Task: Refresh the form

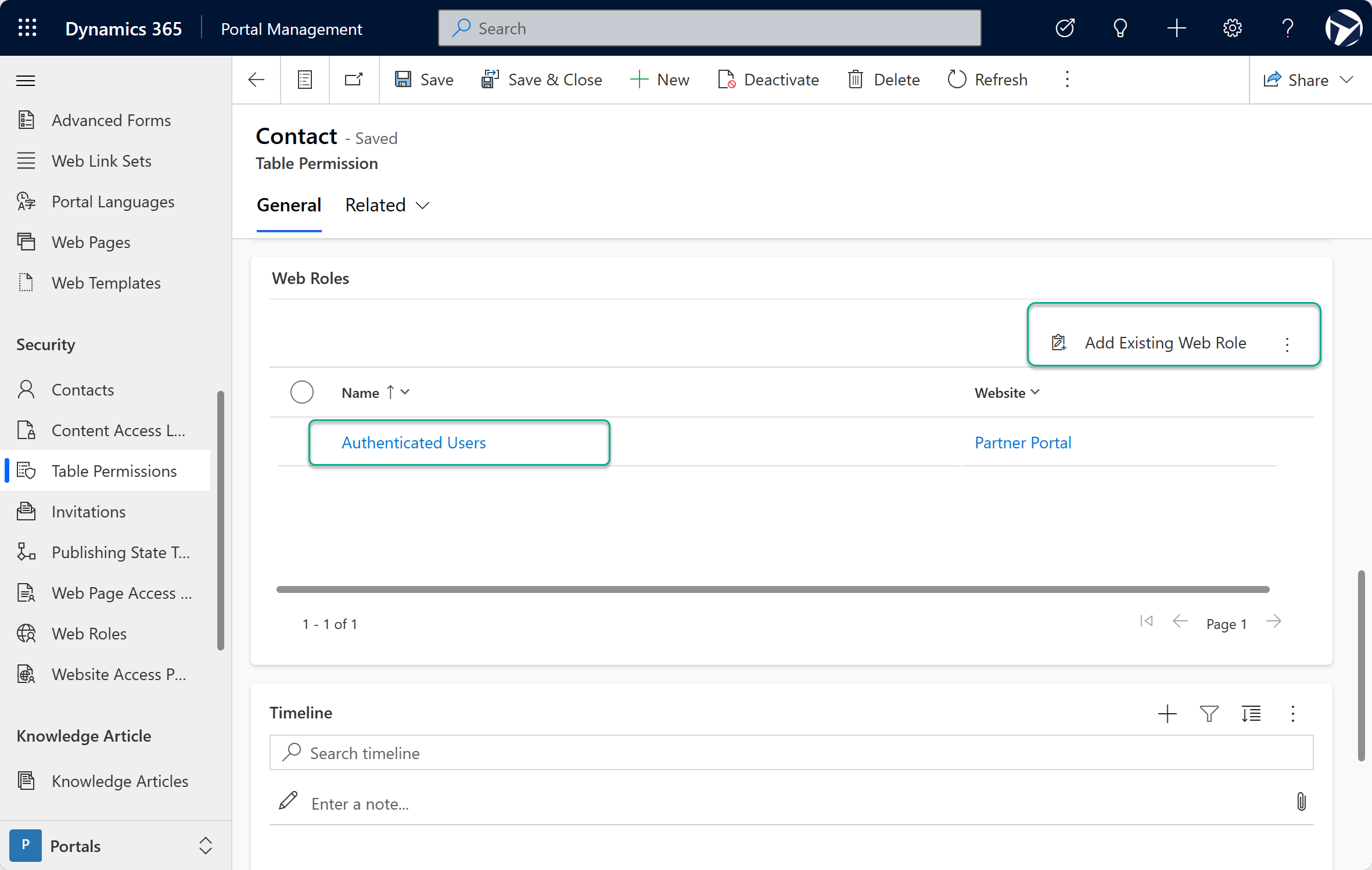Action: (x=987, y=80)
